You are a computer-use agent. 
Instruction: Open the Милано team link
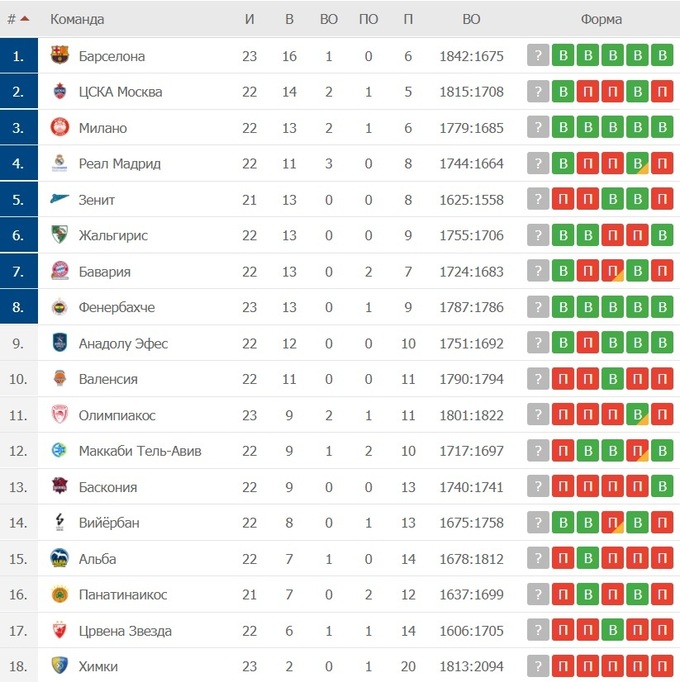pos(103,128)
